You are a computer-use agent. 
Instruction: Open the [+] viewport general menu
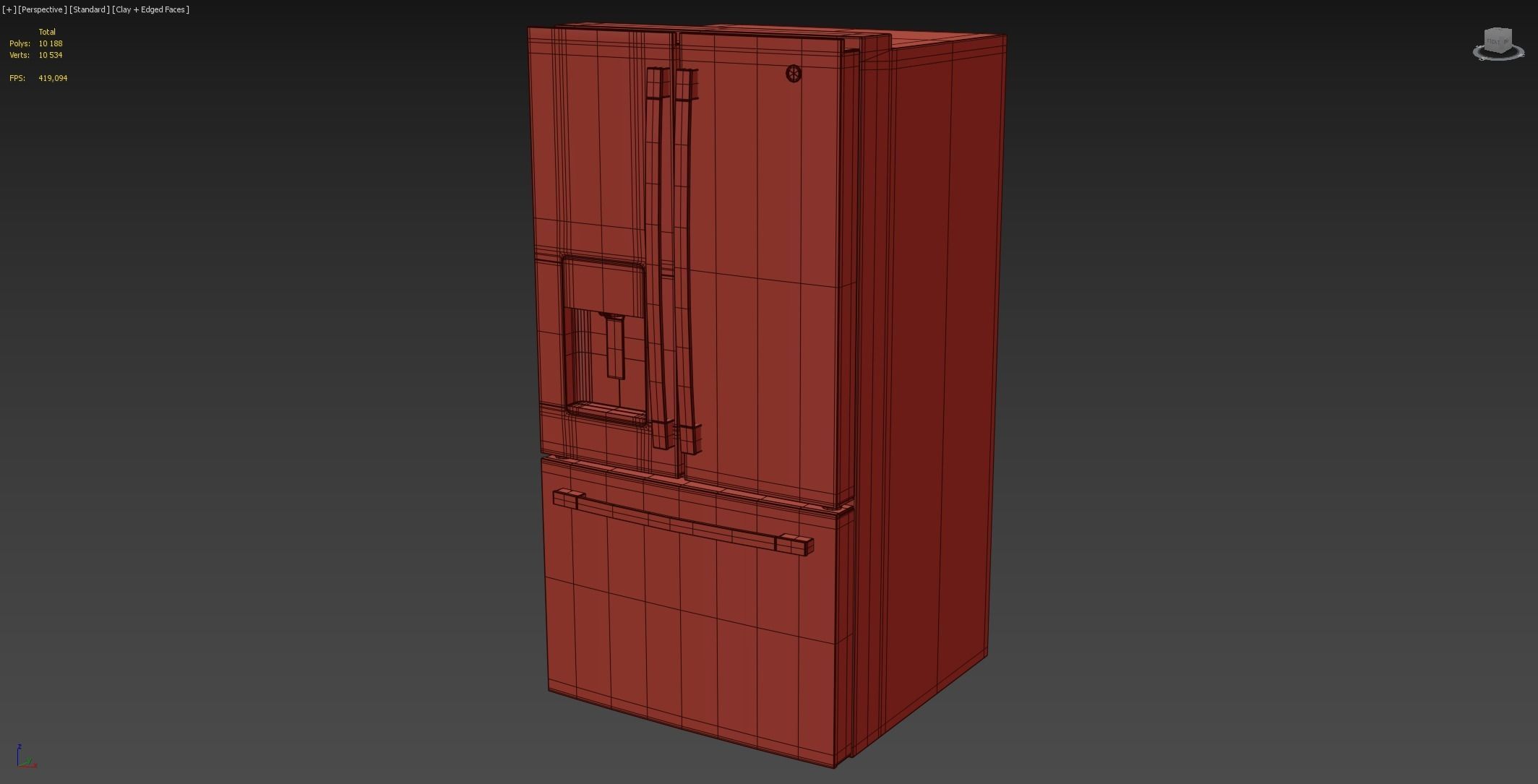point(9,9)
